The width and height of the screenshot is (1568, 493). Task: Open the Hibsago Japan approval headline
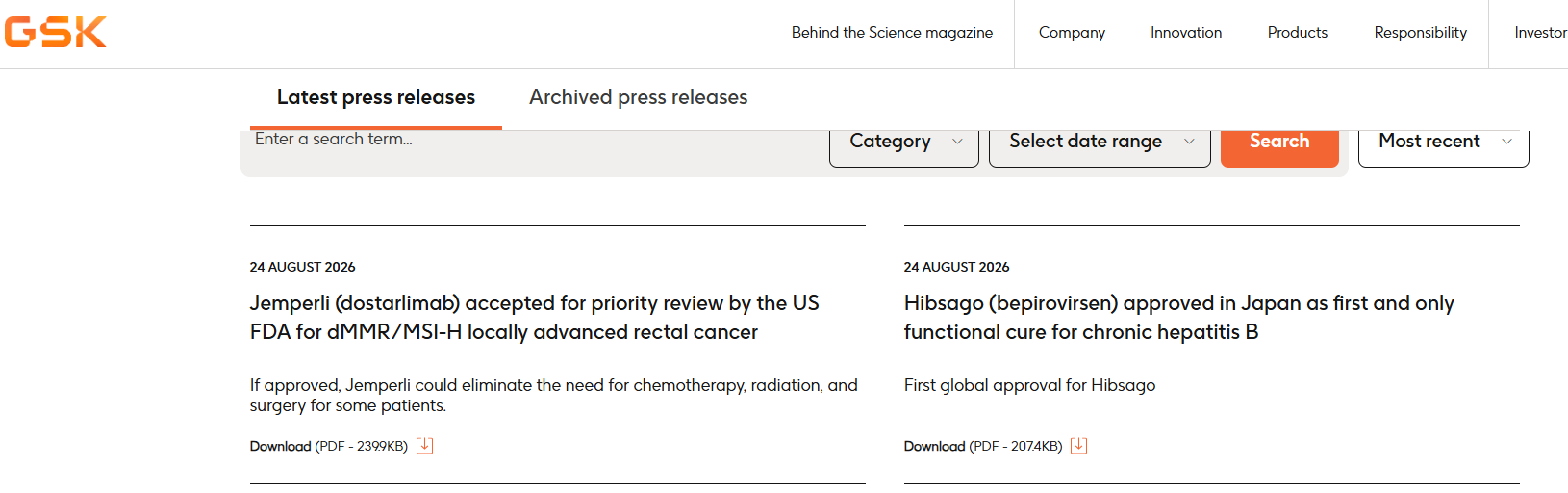[x=1178, y=317]
